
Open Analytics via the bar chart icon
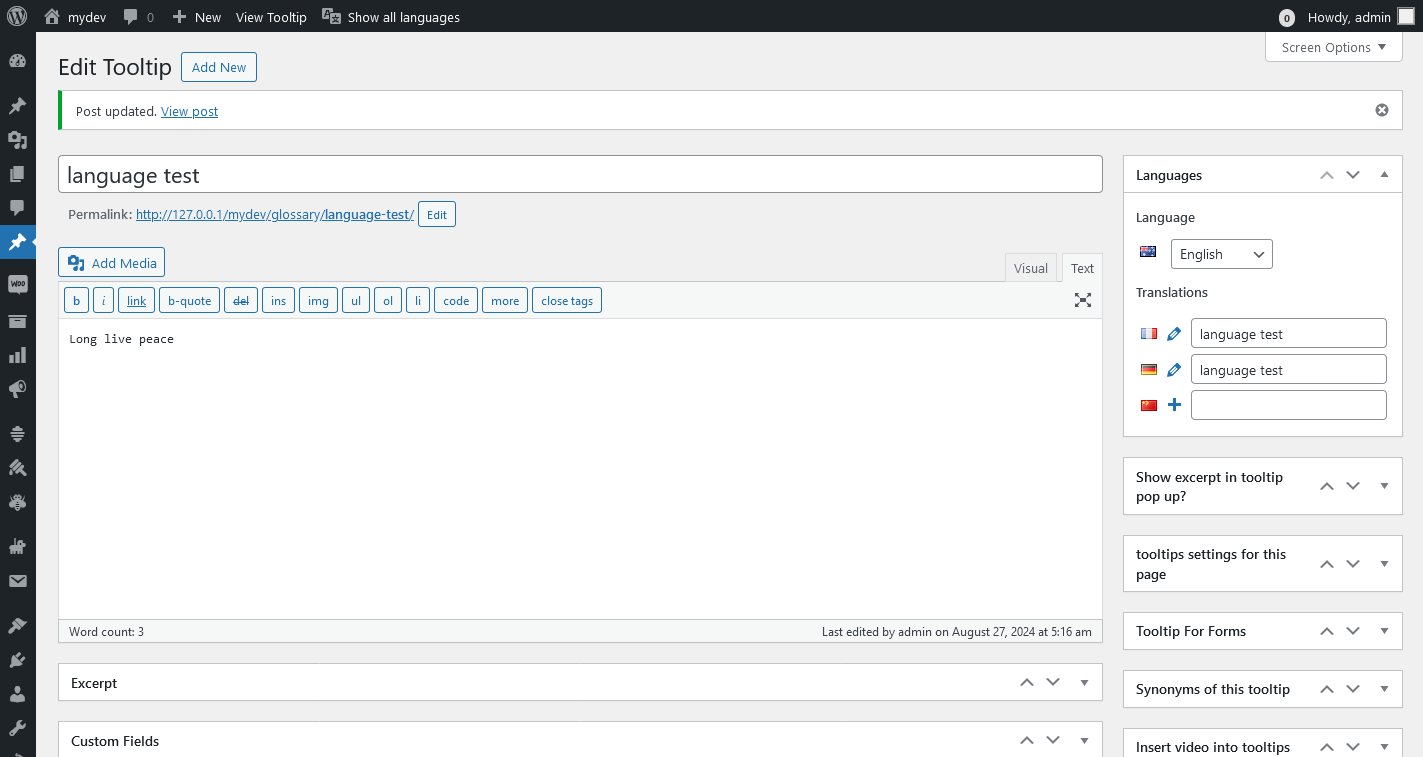tap(17, 354)
